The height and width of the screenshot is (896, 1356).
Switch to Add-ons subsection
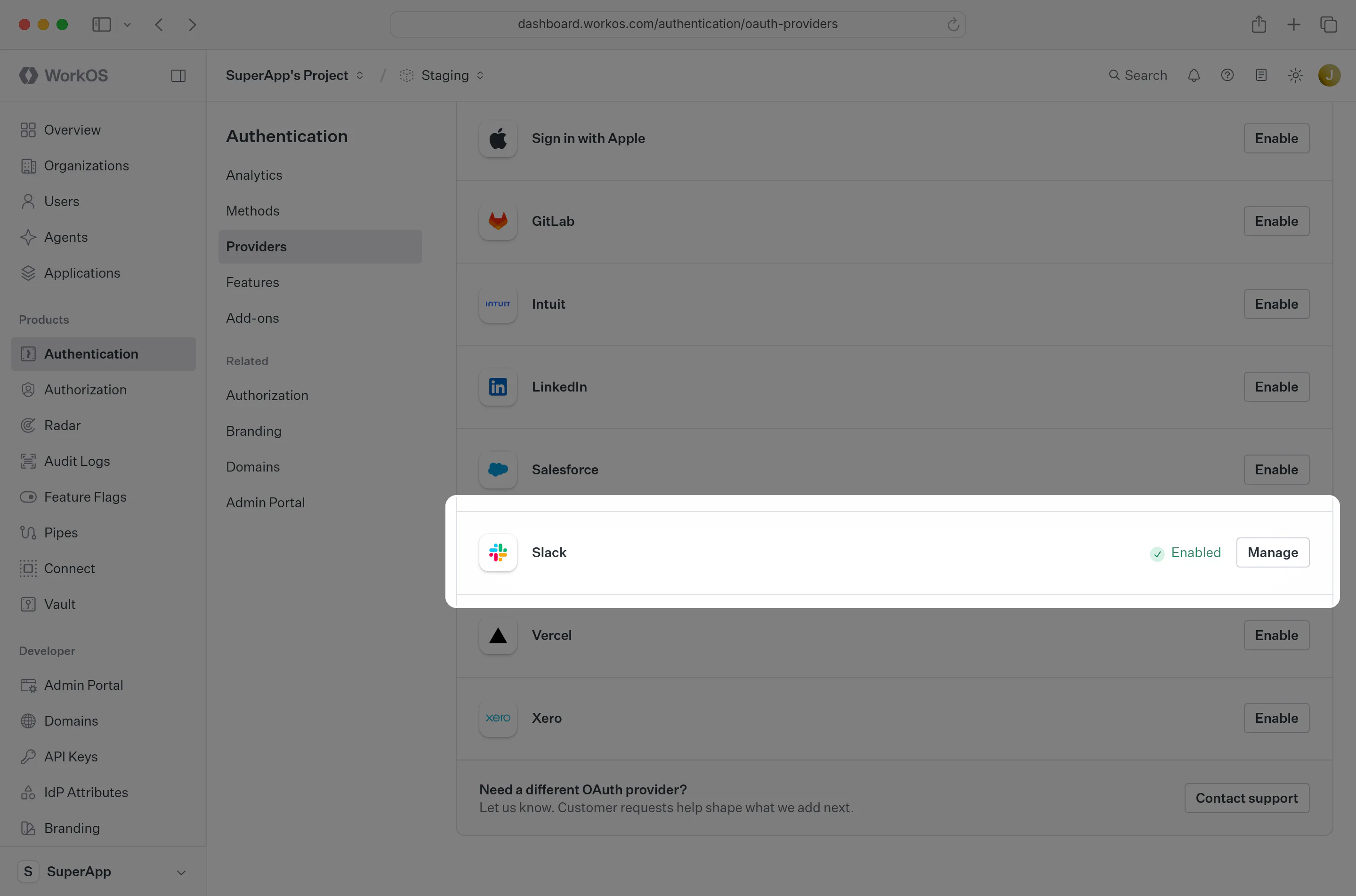coord(320,318)
